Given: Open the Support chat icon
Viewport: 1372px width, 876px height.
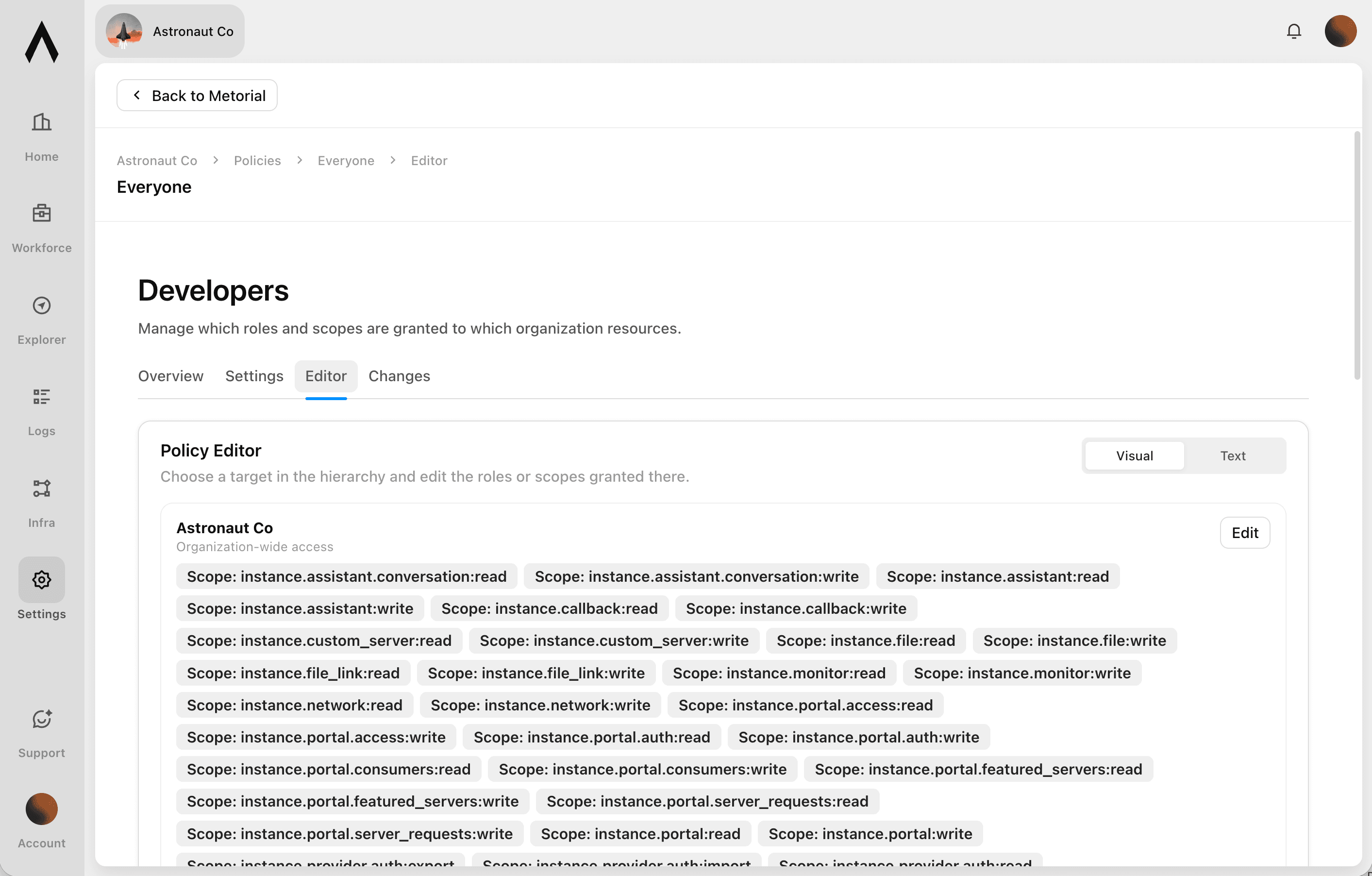Looking at the screenshot, I should [42, 719].
